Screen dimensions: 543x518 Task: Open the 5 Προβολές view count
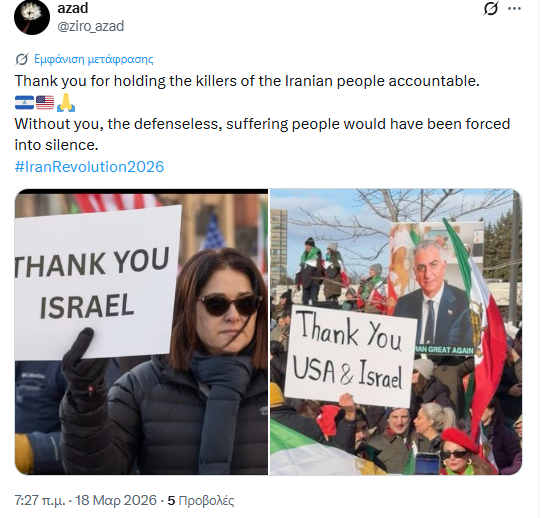click(201, 500)
